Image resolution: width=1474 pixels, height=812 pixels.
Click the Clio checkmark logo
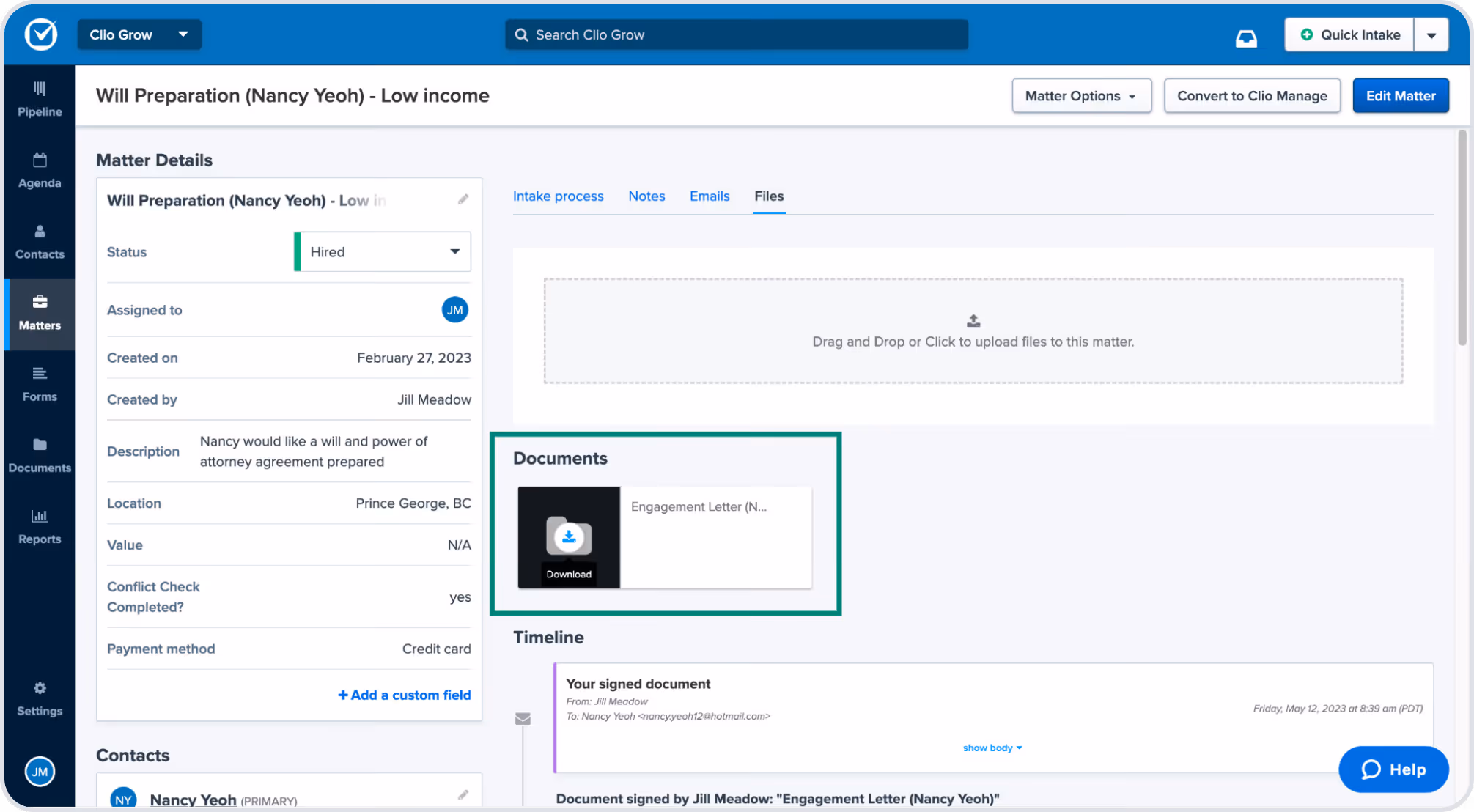coord(40,34)
